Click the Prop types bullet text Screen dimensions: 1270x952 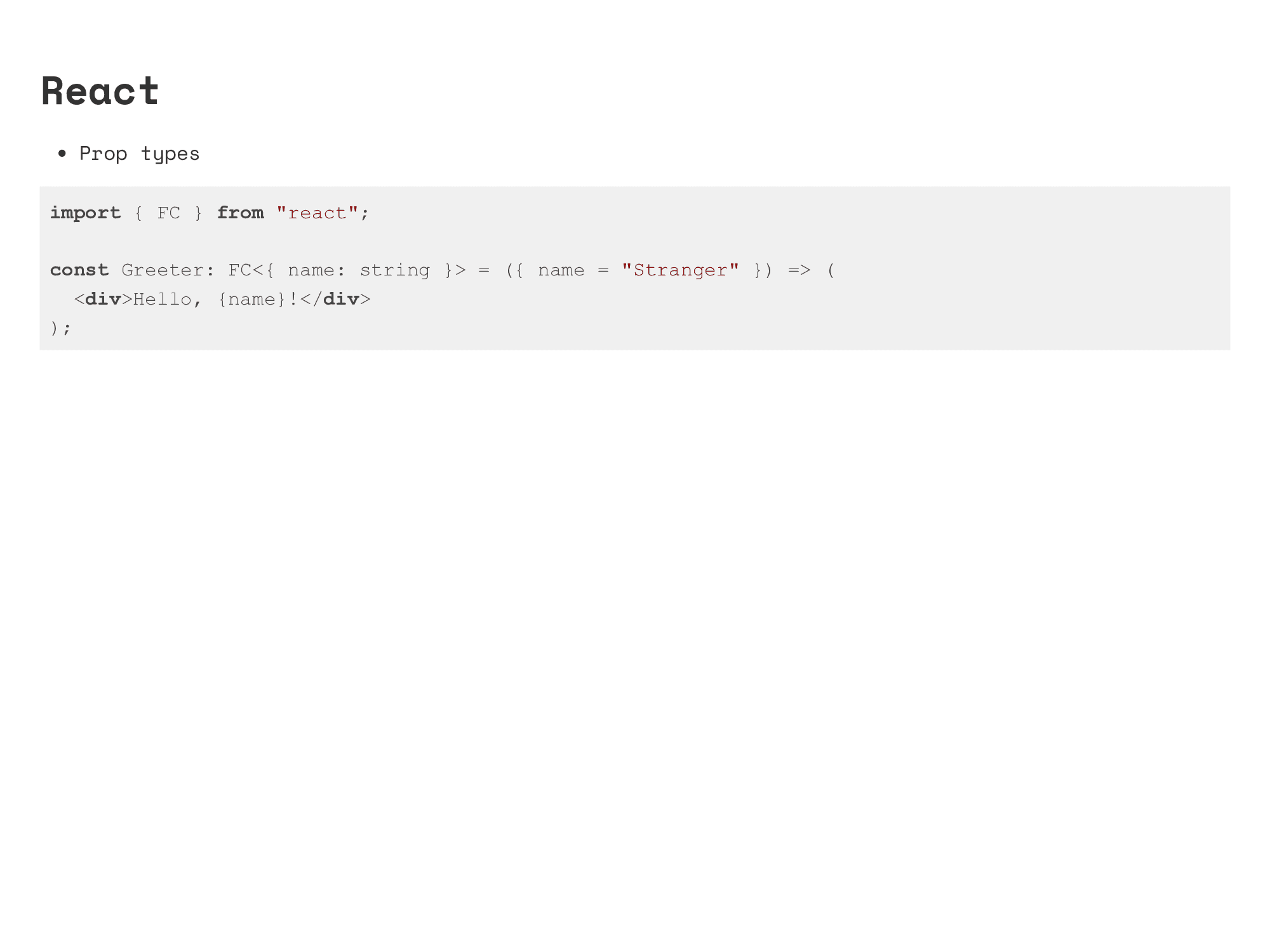pos(139,154)
